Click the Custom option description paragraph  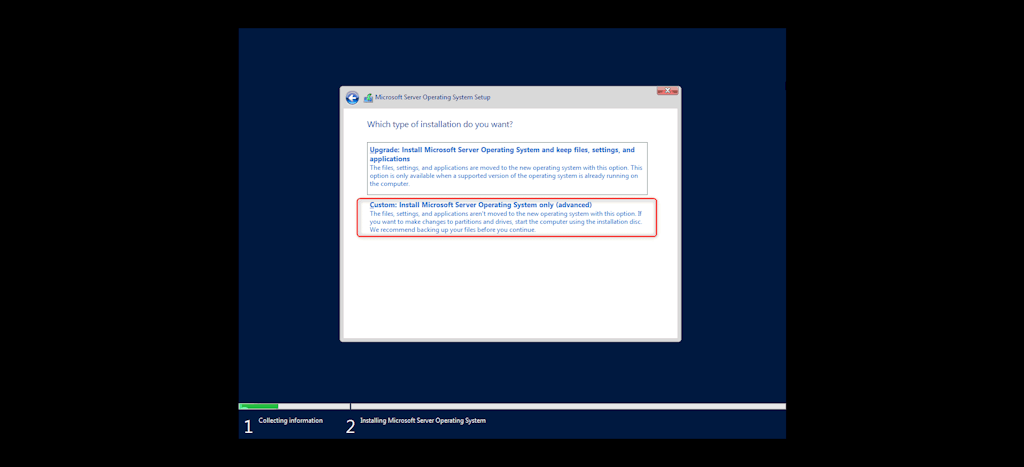[506, 221]
